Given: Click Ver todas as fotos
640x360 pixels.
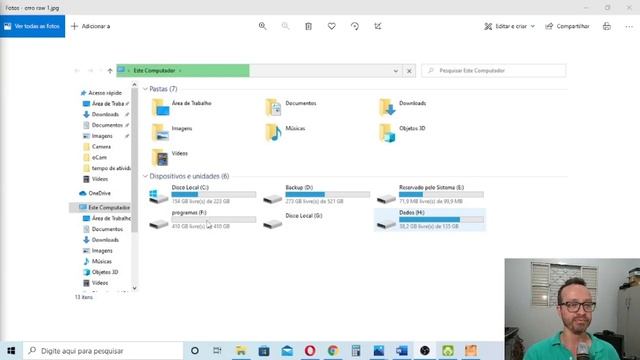Looking at the screenshot, I should (32, 26).
